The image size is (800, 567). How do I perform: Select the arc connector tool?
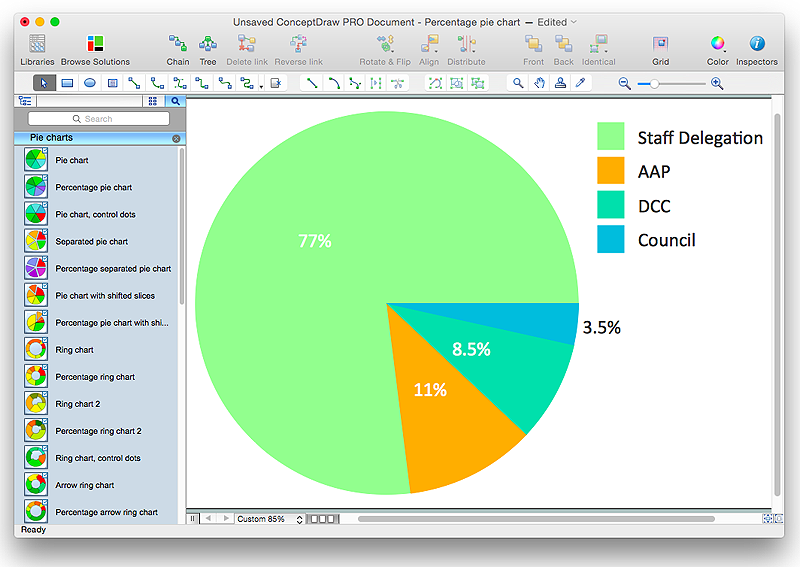pos(157,83)
